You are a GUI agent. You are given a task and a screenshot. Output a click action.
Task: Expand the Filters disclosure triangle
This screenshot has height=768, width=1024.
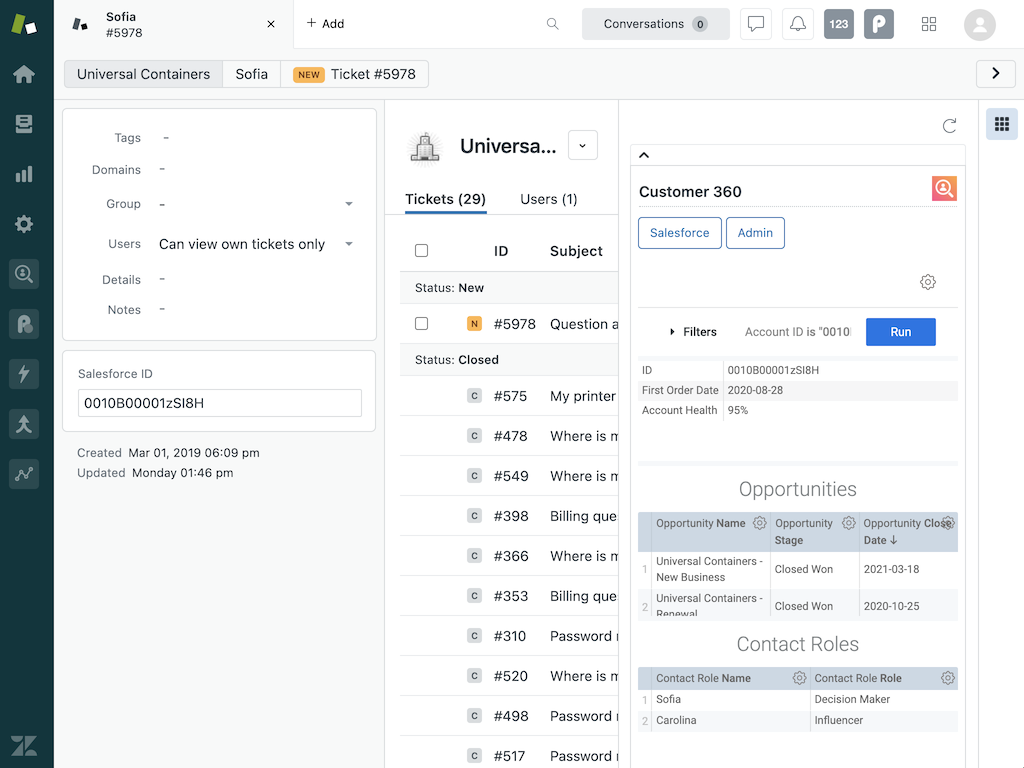(672, 332)
